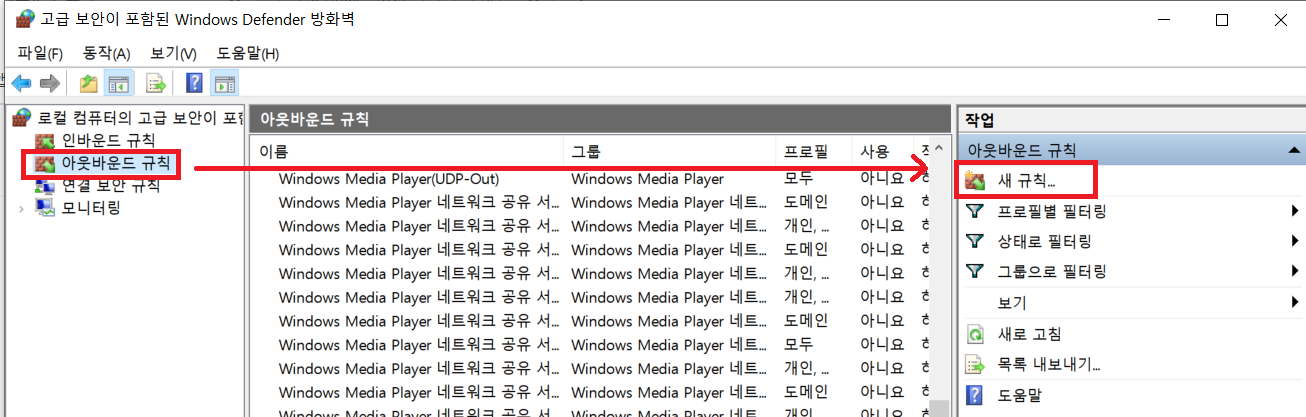Click 아니요 in the UDP-Out rule row

click(883, 179)
